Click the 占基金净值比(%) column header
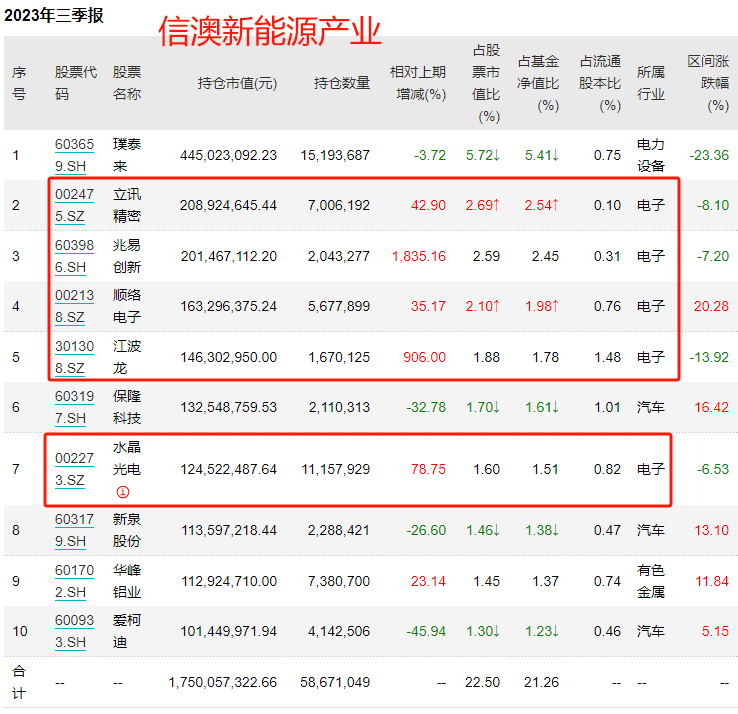 pyautogui.click(x=538, y=83)
